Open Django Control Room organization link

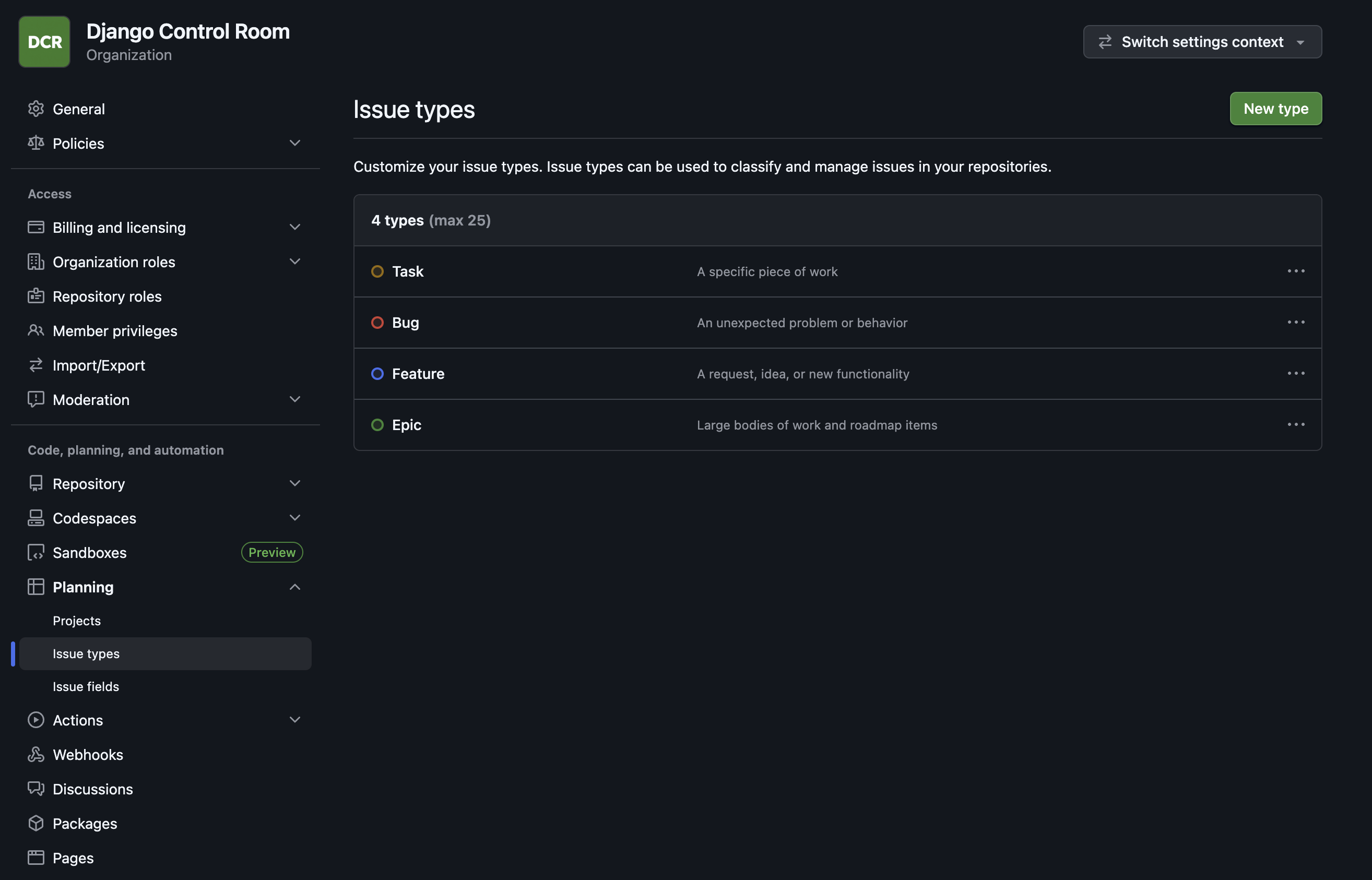click(x=188, y=31)
